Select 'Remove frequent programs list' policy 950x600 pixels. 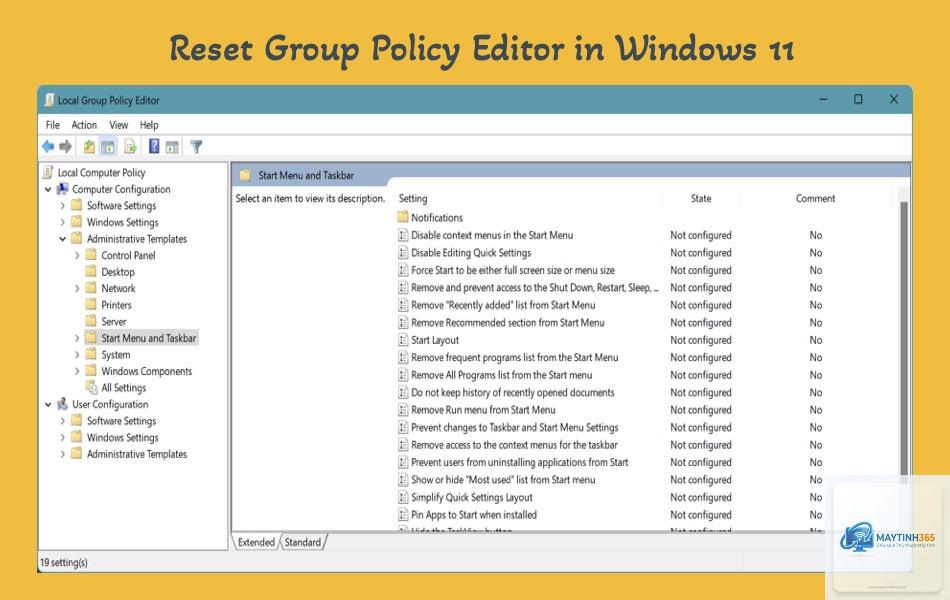pyautogui.click(x=514, y=358)
